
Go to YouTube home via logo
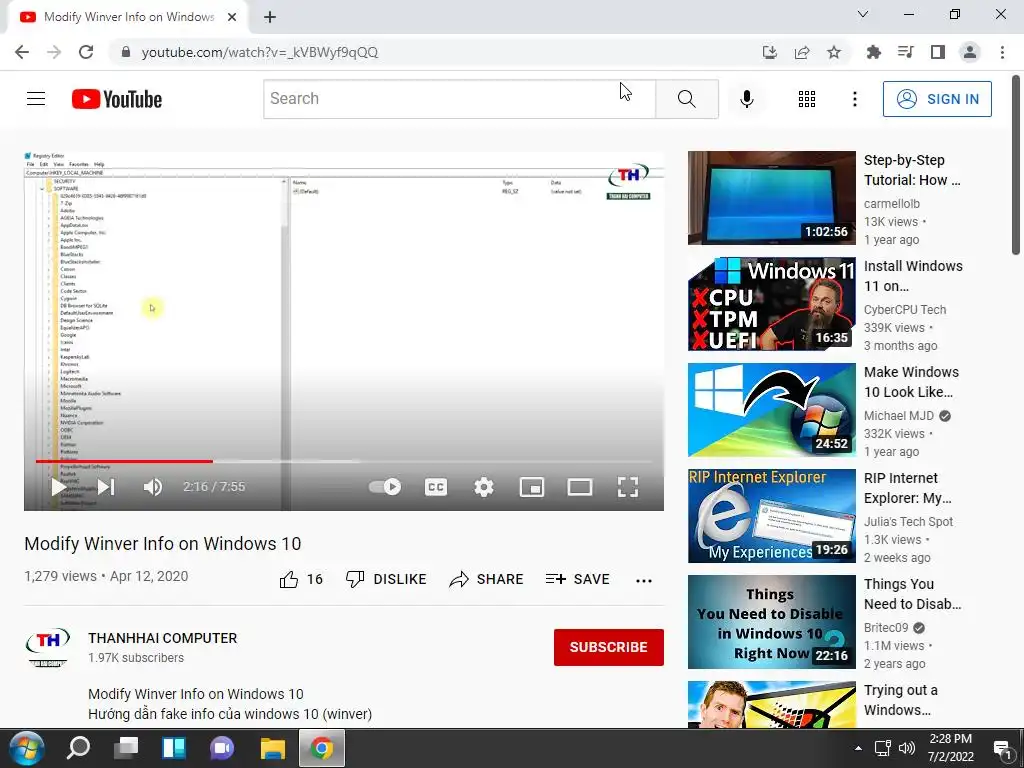click(117, 99)
